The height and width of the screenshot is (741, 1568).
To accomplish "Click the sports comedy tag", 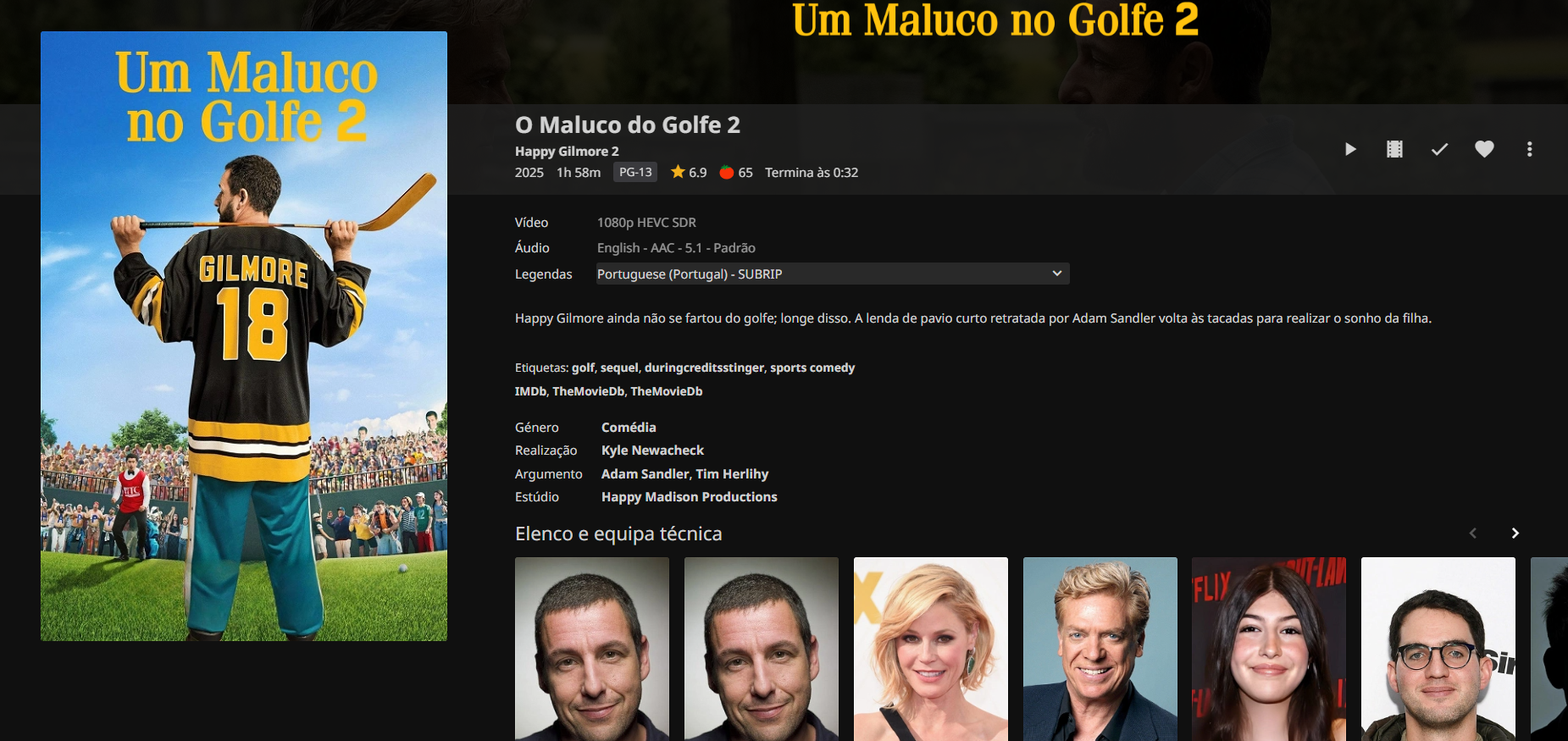I will 812,368.
